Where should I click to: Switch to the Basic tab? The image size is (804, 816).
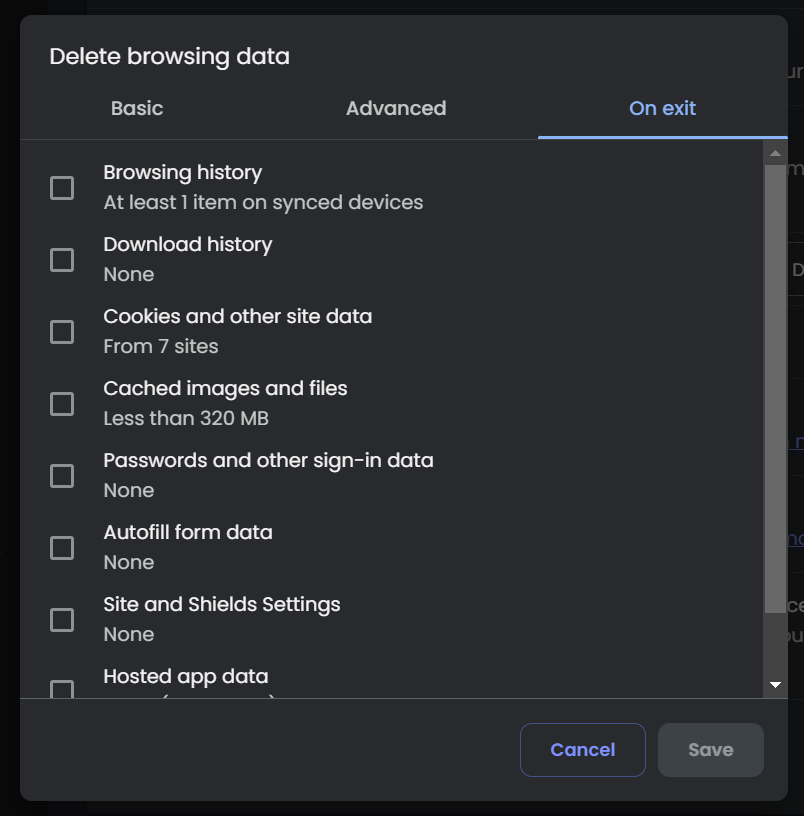click(x=137, y=108)
